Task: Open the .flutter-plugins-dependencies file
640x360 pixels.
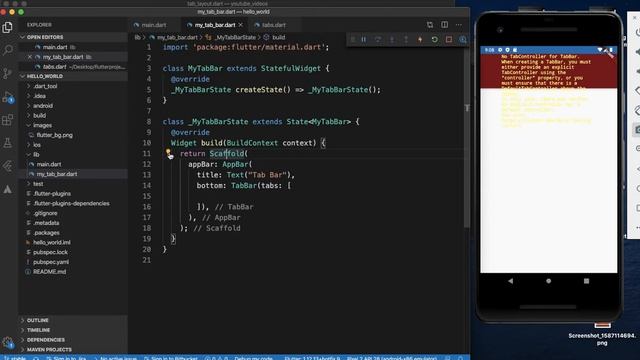Action: click(73, 204)
